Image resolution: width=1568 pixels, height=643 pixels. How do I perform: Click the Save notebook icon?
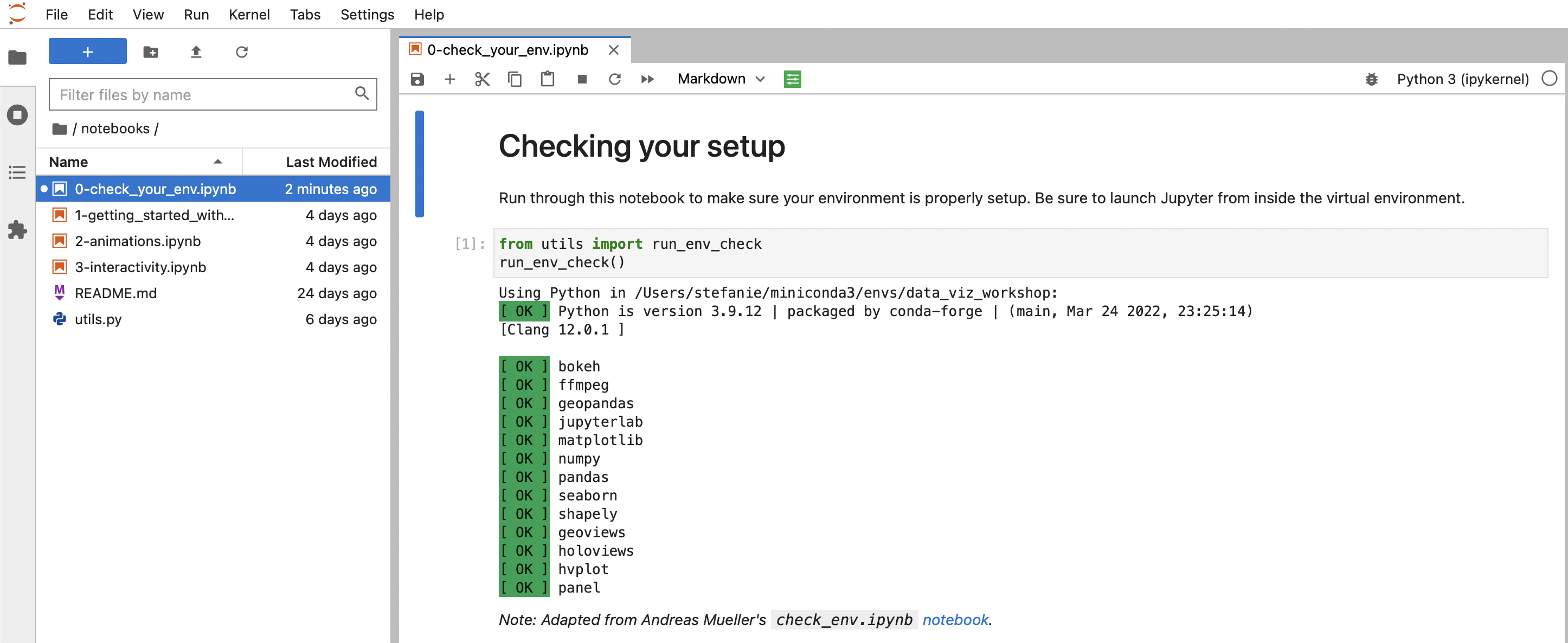point(418,78)
